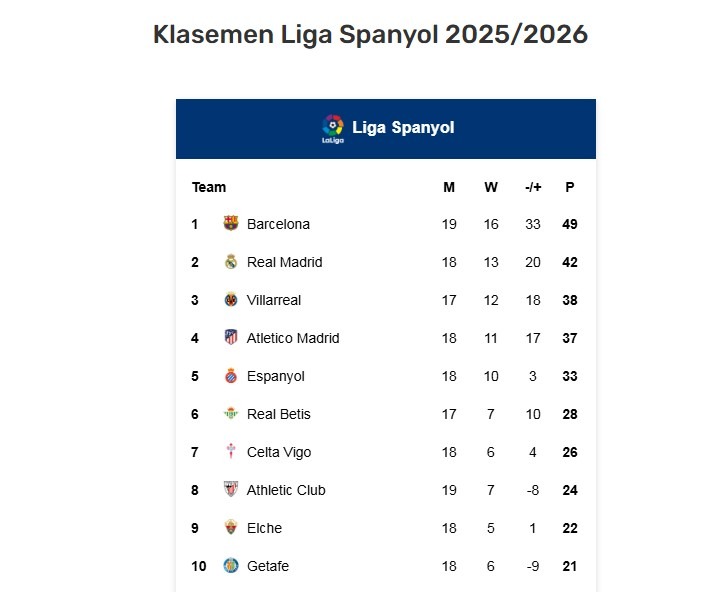Click the Liga Spanyol header title
Viewport: 723px width, 592px height.
(x=403, y=128)
